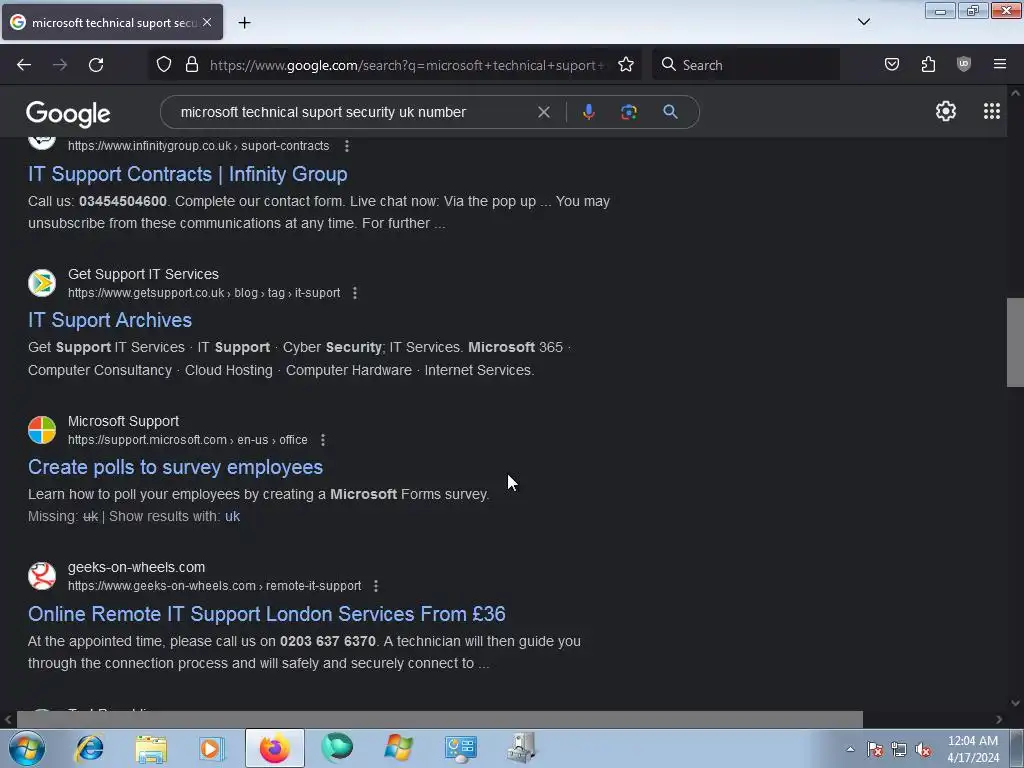Start Google voice search microphone
This screenshot has width=1024, height=768.
pos(588,112)
